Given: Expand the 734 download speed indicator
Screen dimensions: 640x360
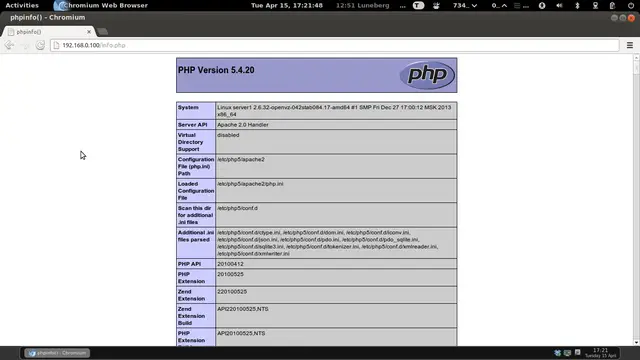Looking at the screenshot, I should click(465, 5).
